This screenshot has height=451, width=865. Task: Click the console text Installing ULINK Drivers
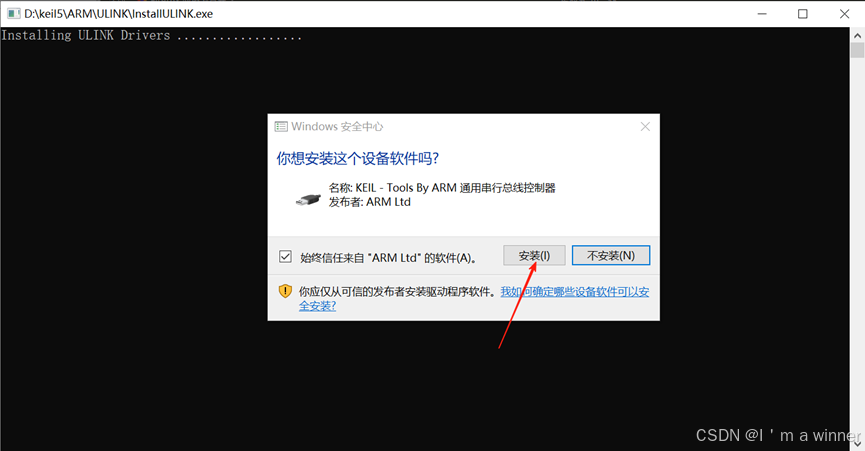point(86,35)
